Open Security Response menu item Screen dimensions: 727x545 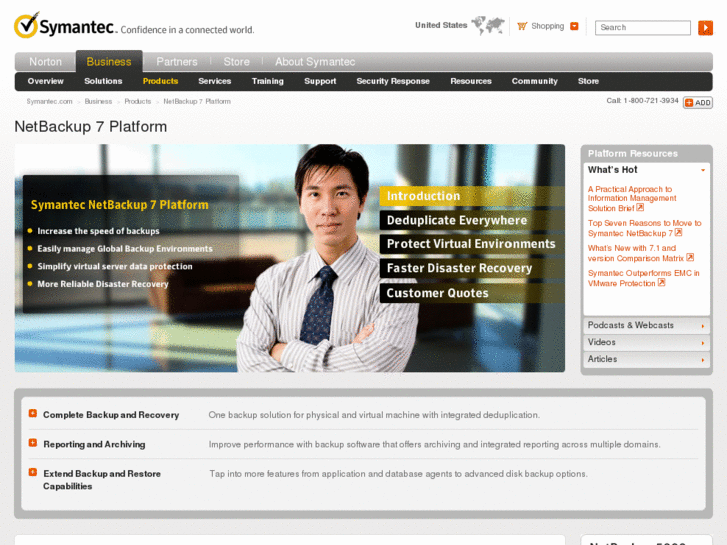393,81
